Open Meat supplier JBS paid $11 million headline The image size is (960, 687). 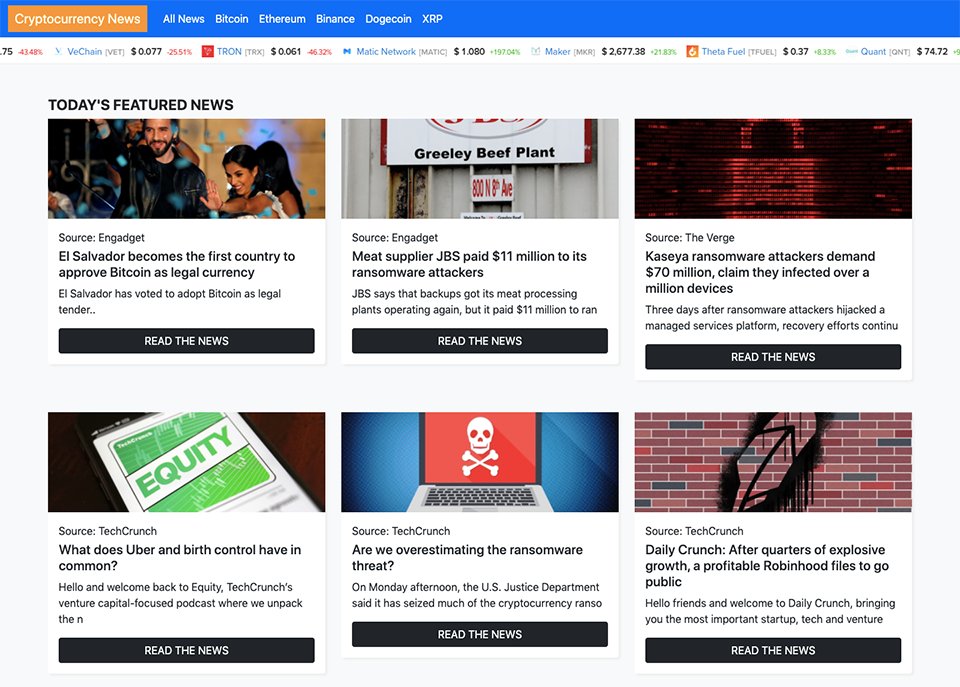(470, 265)
